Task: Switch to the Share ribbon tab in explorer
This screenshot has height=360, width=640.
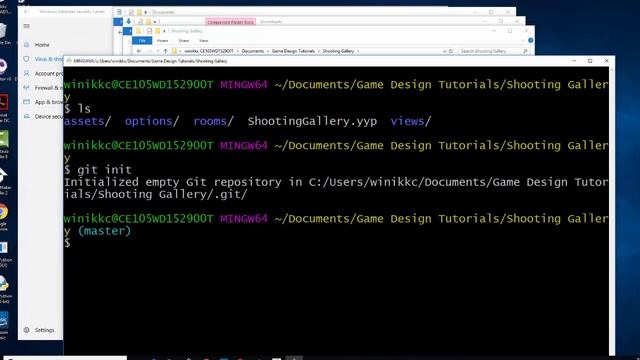Action: (x=184, y=41)
